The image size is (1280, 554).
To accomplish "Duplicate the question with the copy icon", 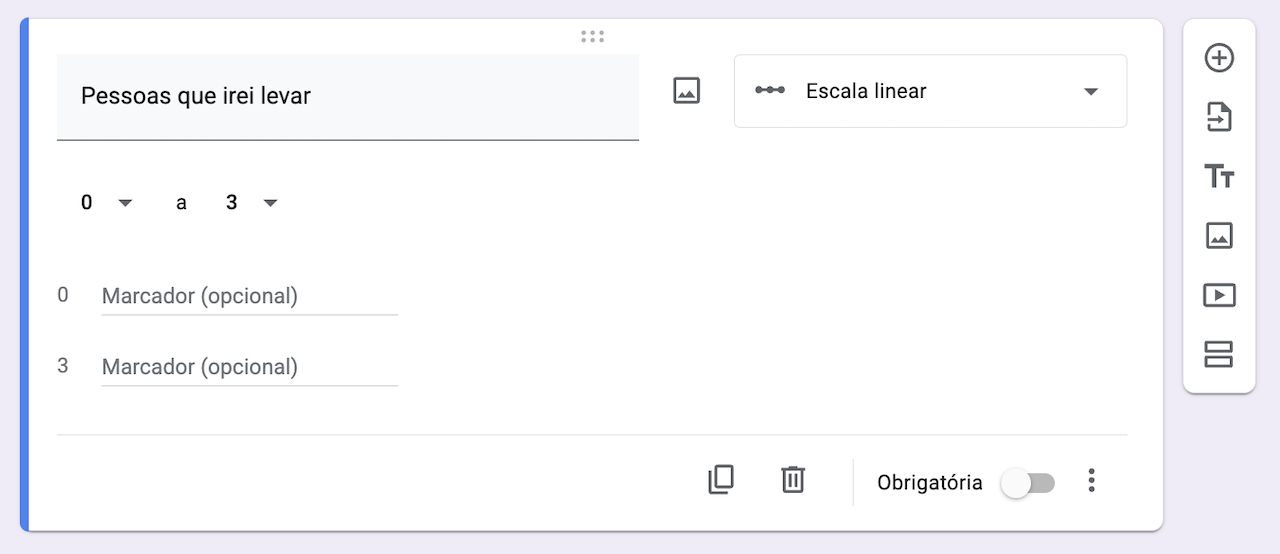I will click(x=721, y=480).
